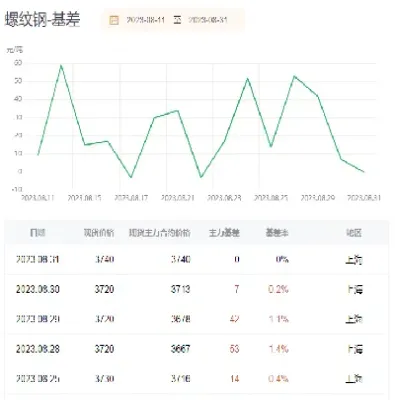
Task: Click the chart line's final point at zero
Action: pos(364,172)
